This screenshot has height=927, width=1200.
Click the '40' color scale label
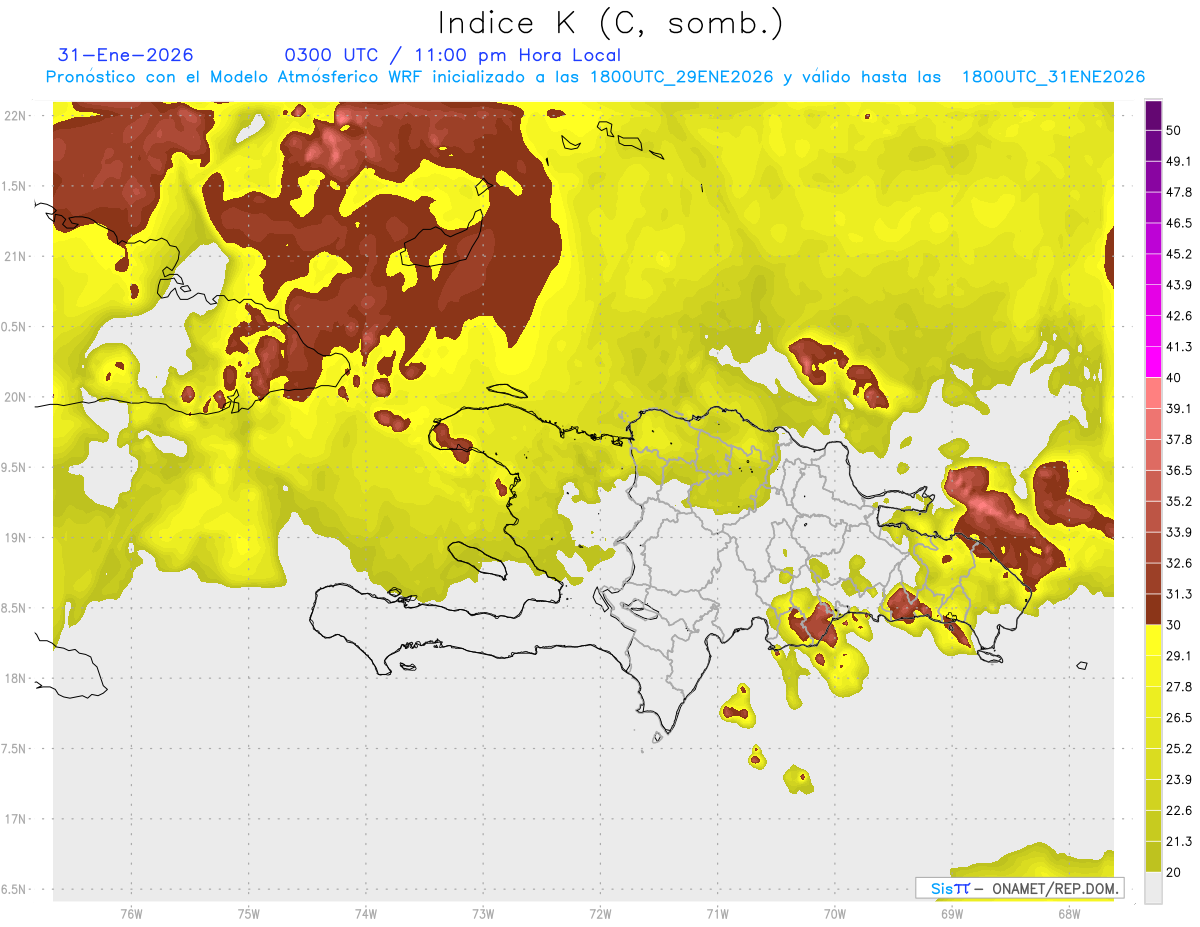tap(1174, 378)
